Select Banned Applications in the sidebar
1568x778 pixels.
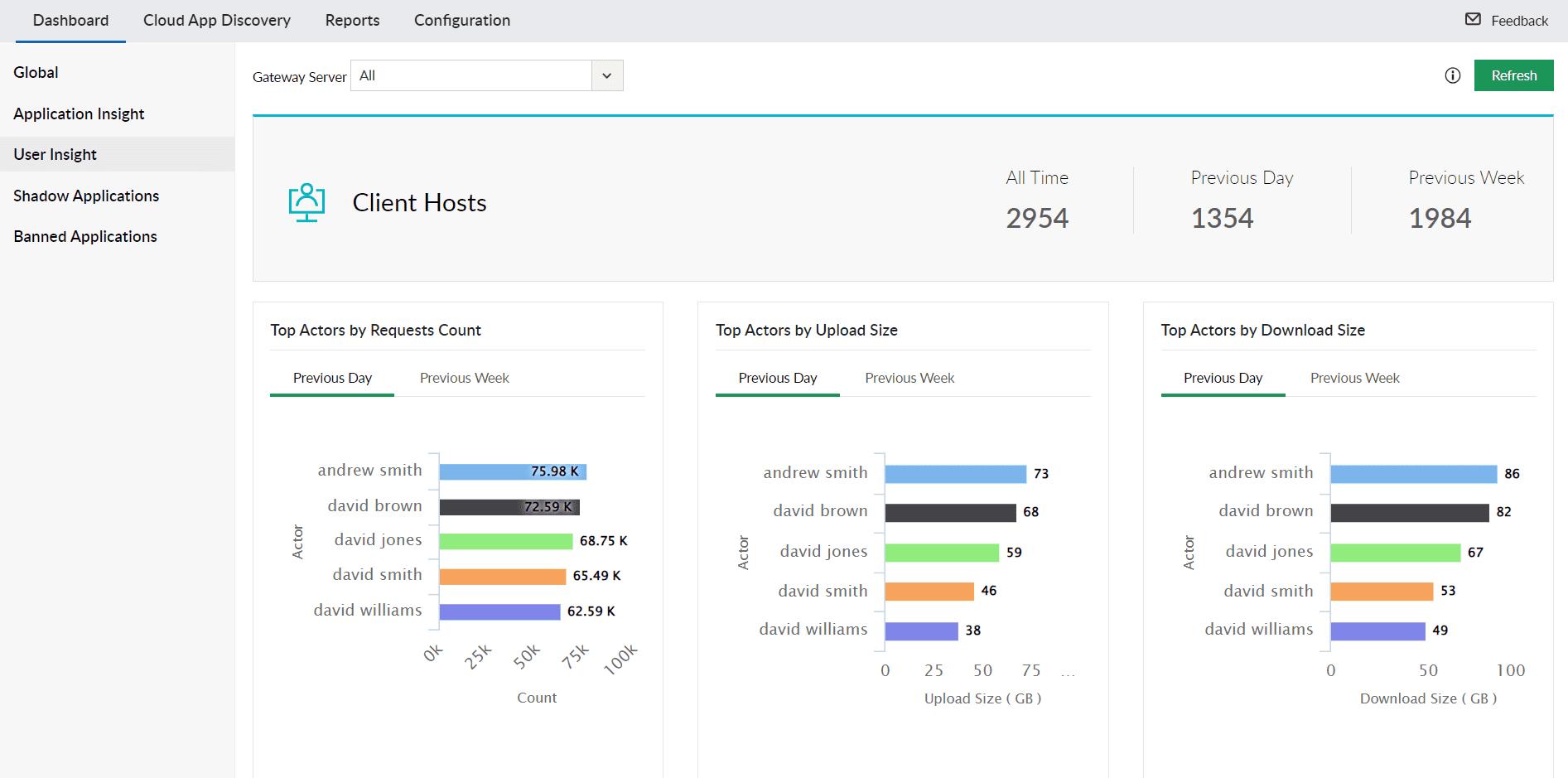click(85, 236)
